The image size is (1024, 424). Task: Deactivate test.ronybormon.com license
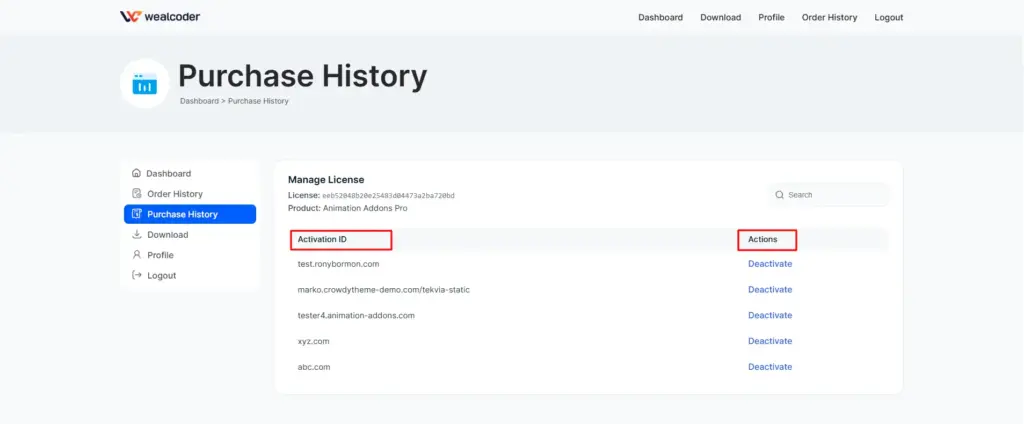(x=769, y=264)
